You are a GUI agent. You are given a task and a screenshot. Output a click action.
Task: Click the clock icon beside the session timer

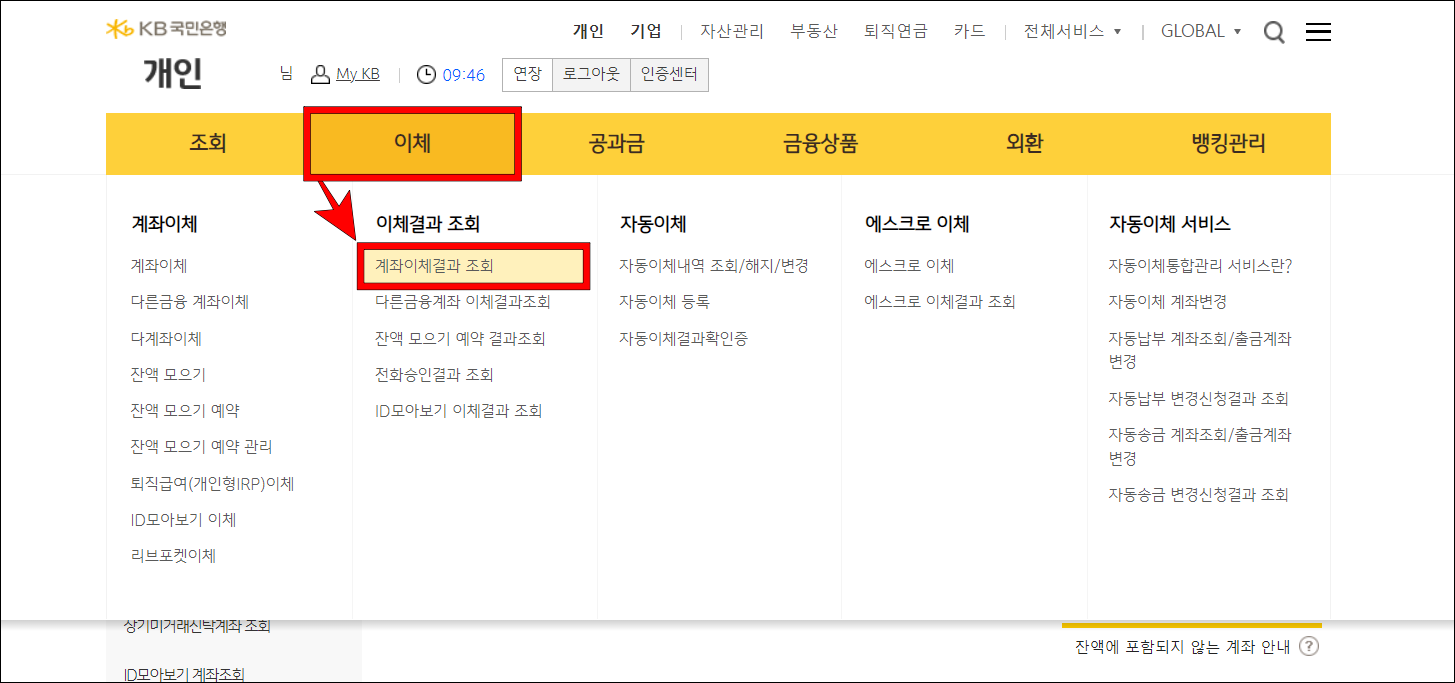click(428, 73)
